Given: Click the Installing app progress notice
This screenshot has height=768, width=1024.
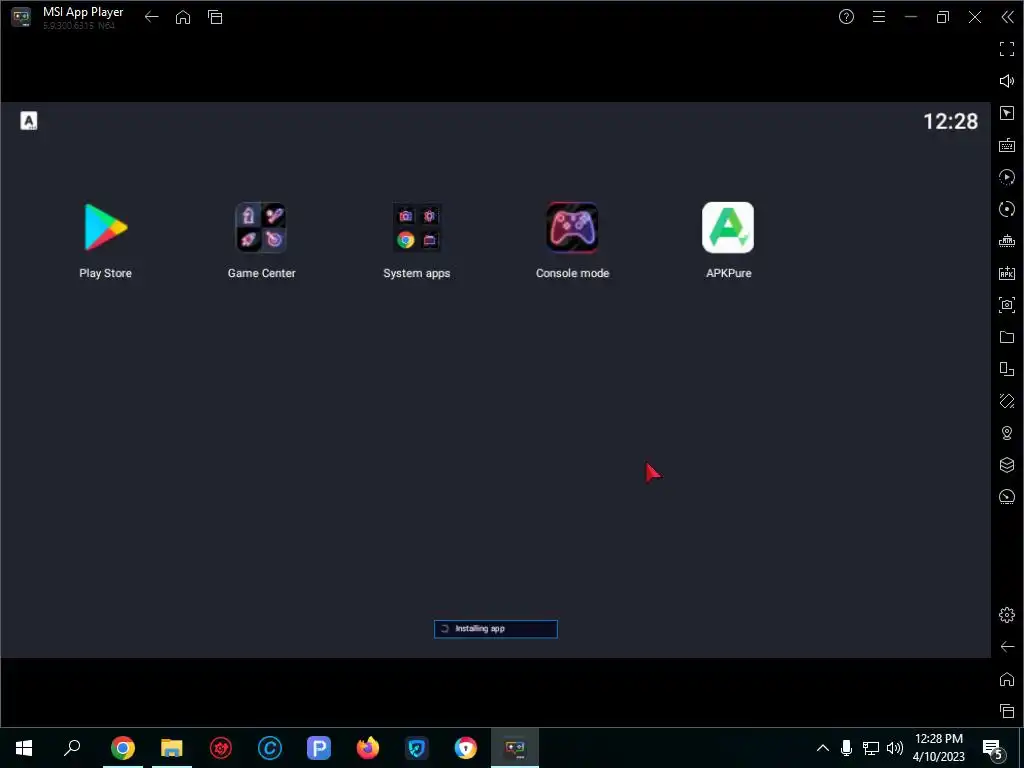Looking at the screenshot, I should point(496,629).
